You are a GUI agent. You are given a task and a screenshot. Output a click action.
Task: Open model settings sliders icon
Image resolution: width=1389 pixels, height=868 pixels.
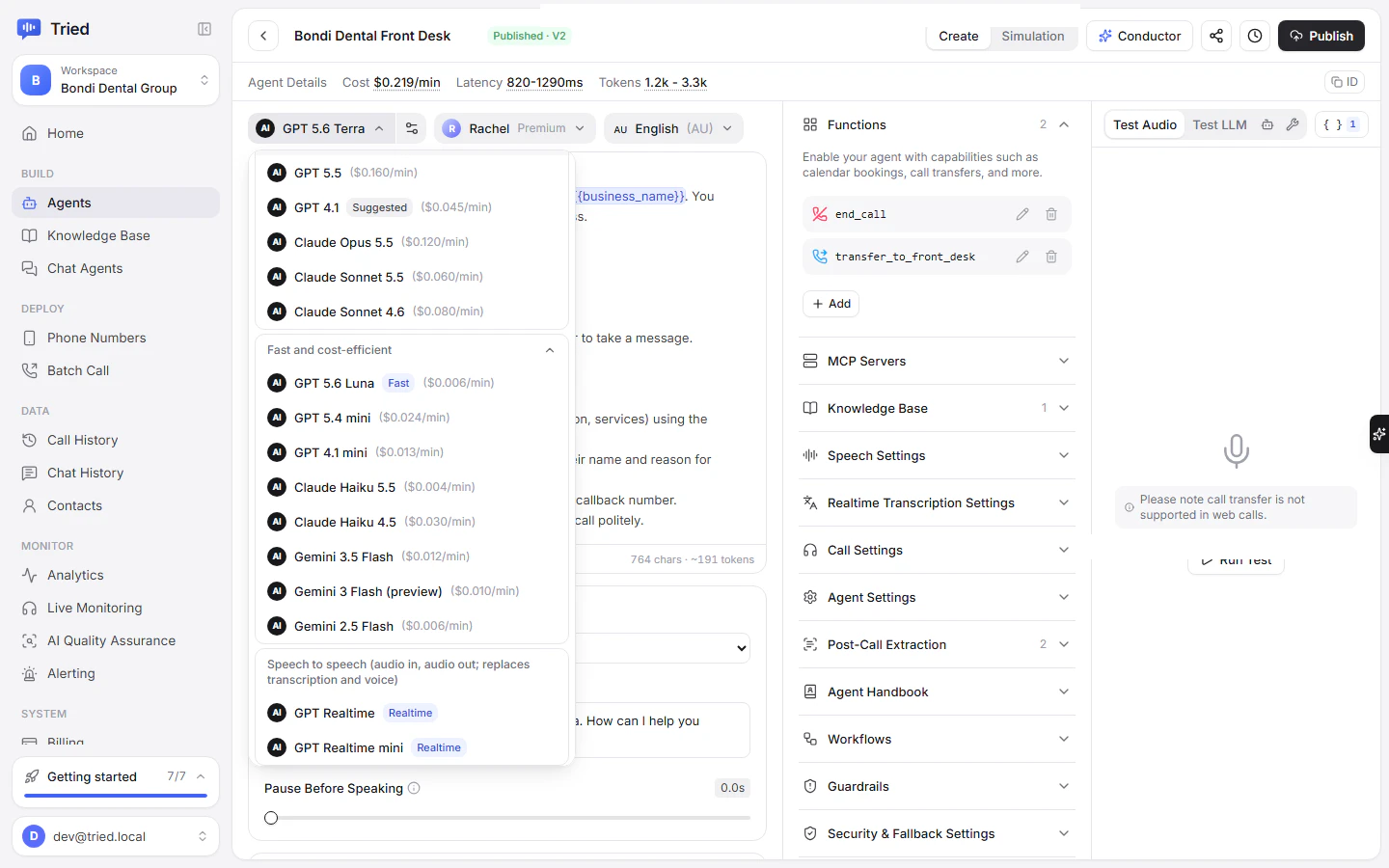(x=412, y=128)
